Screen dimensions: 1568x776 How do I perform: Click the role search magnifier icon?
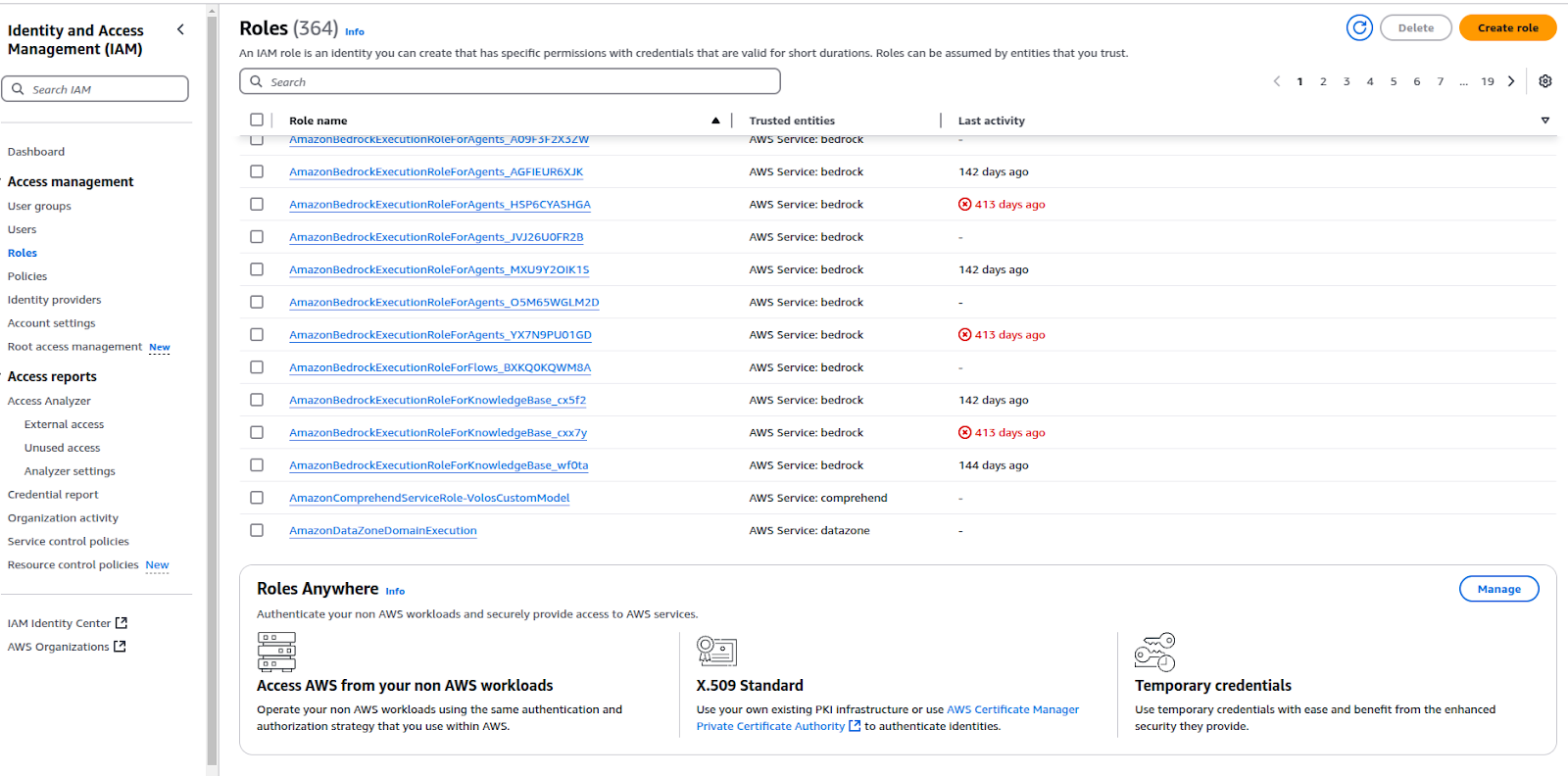click(x=257, y=81)
